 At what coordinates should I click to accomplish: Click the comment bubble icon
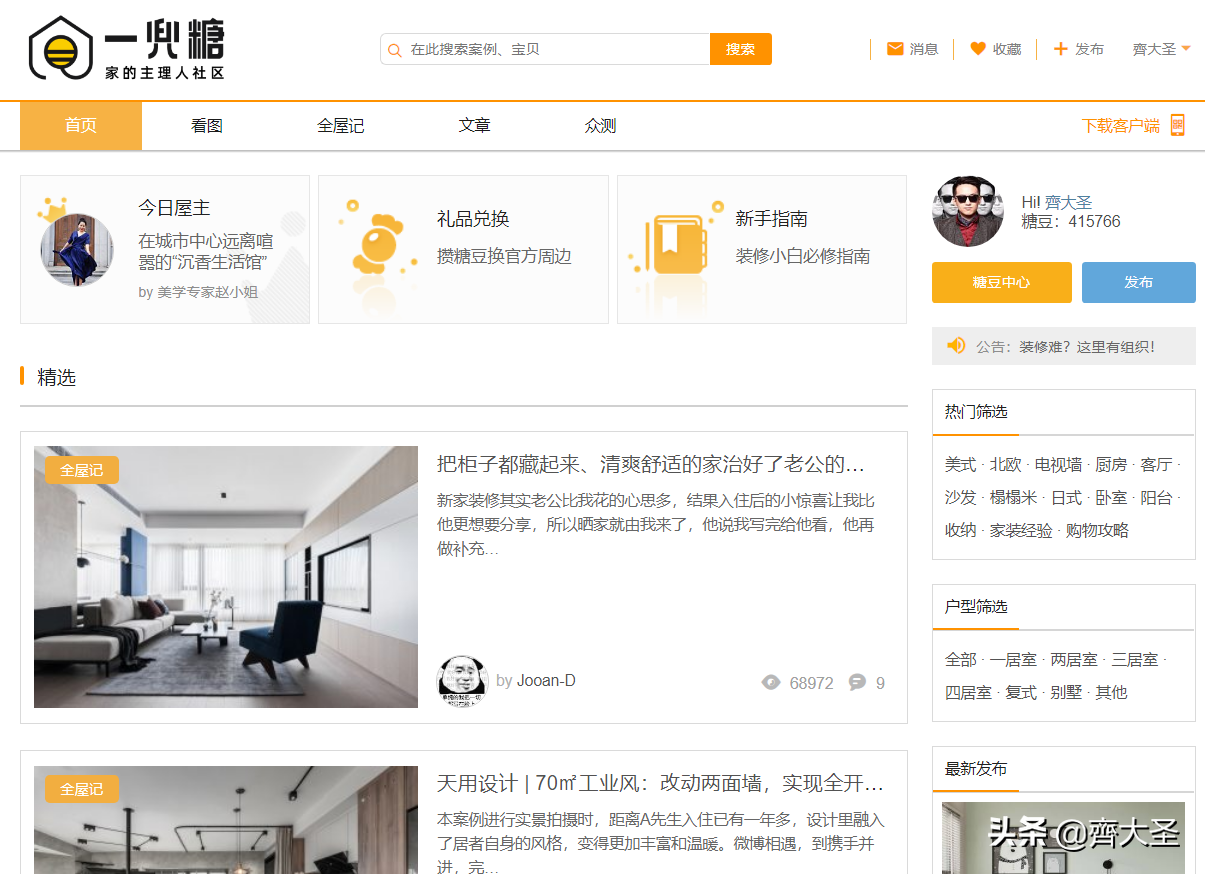coord(857,683)
